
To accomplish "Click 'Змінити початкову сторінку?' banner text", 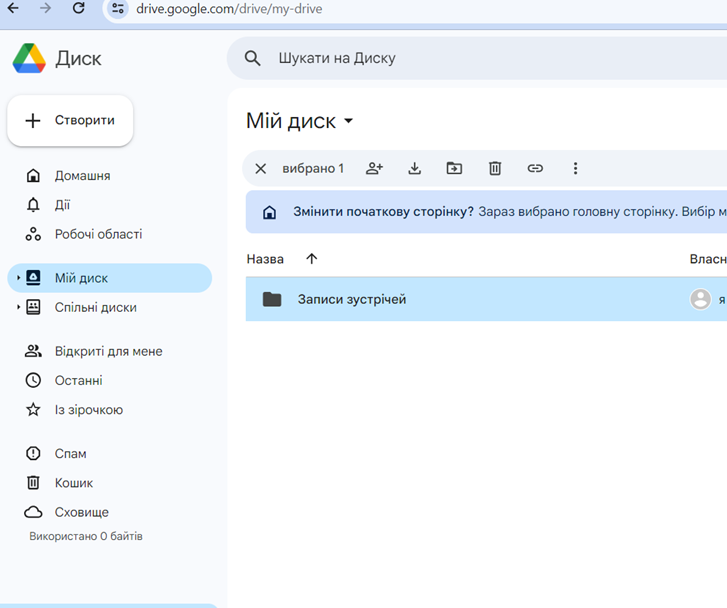I will click(x=383, y=212).
